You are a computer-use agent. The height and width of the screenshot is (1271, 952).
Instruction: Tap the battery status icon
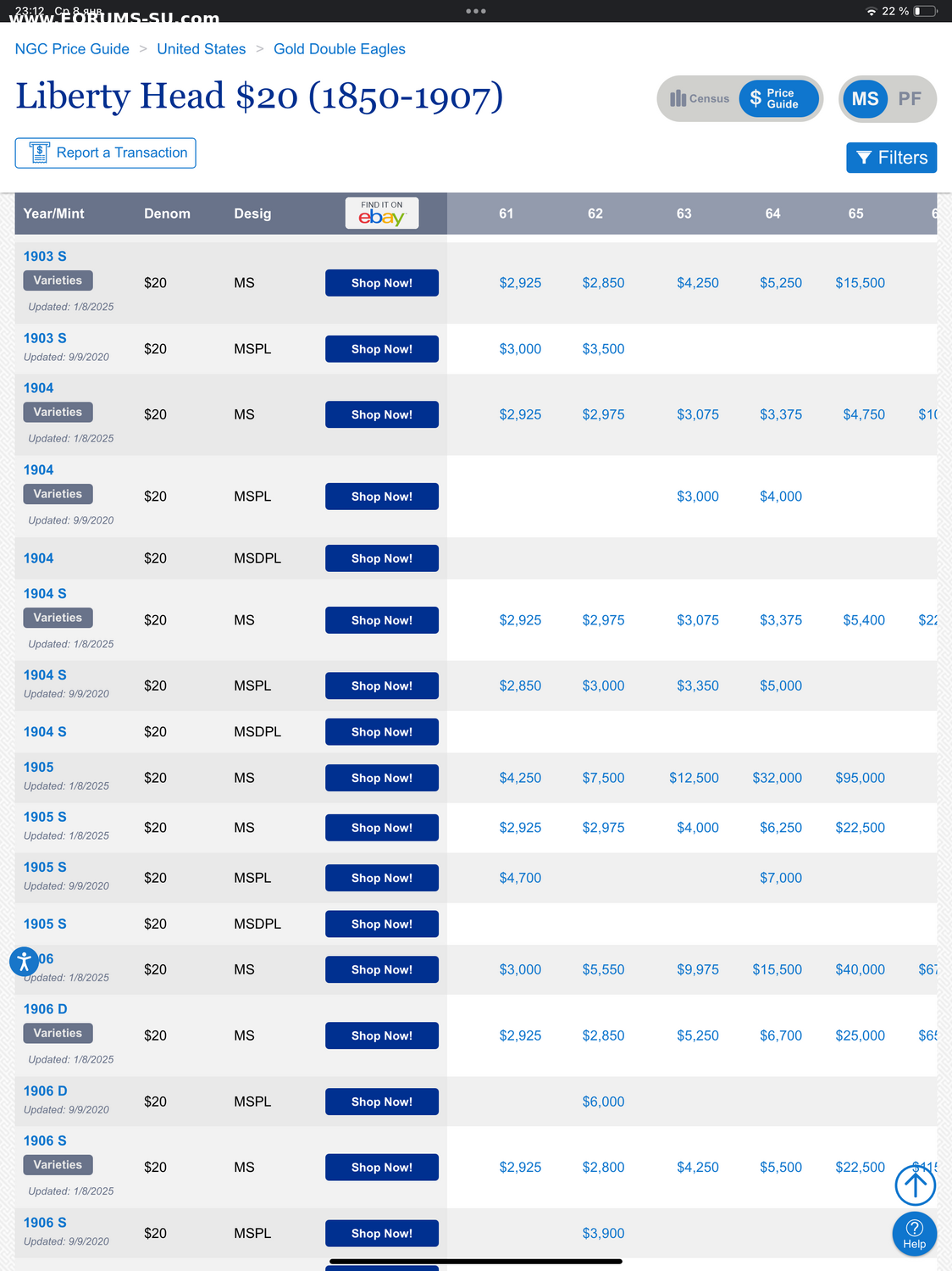925,11
